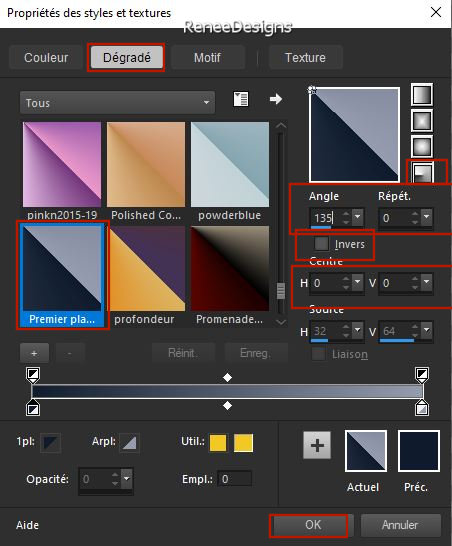Open the Angle value dropdown arrow

pos(357,218)
